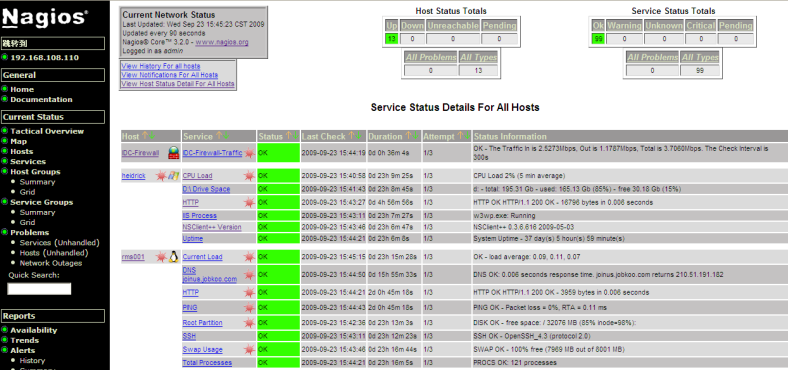Click the red burst icon beside Swap Usage
The image size is (789, 370).
tap(249, 349)
